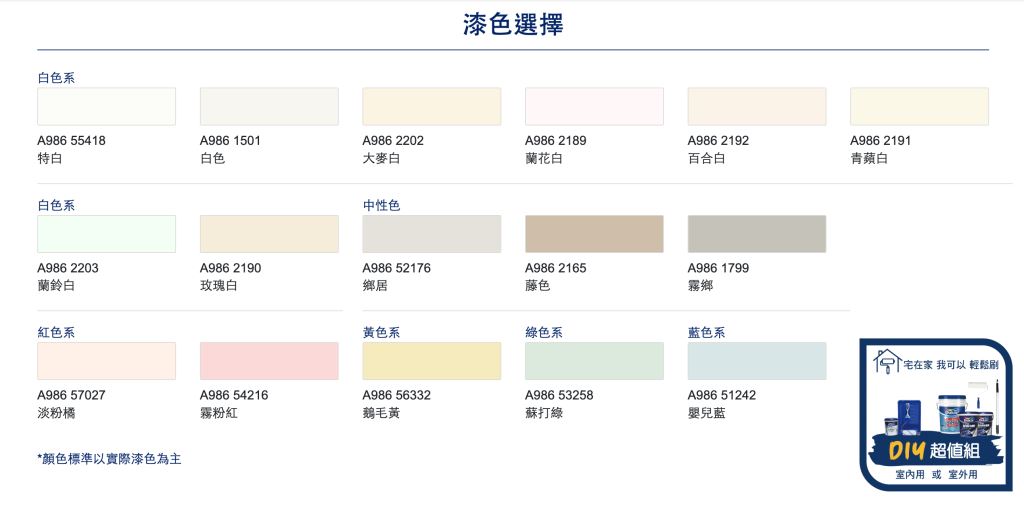This screenshot has height=506, width=1024.
Task: Pick the 藤色 A986 2165 tan swatch
Action: tap(594, 234)
